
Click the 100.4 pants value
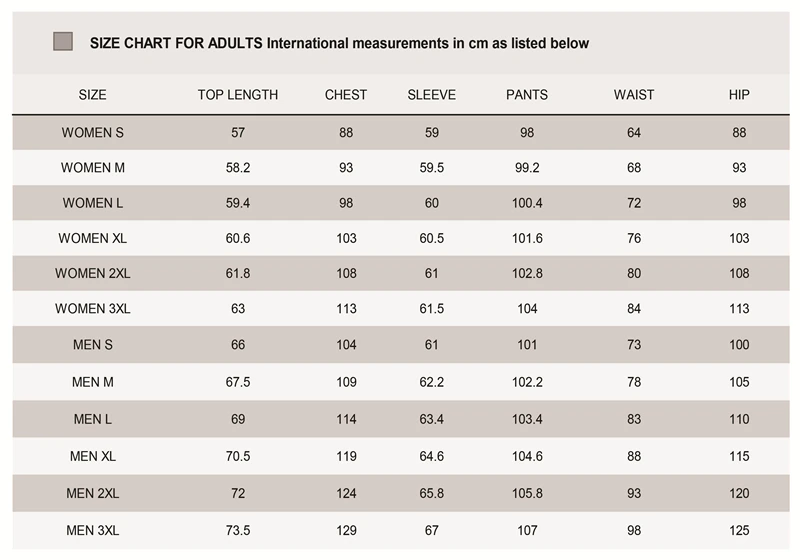point(527,203)
